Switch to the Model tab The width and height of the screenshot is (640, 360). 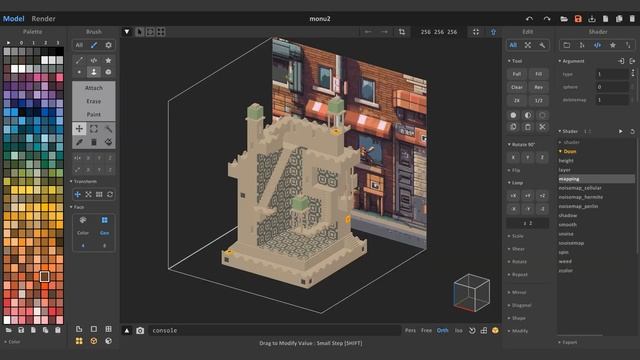click(13, 19)
